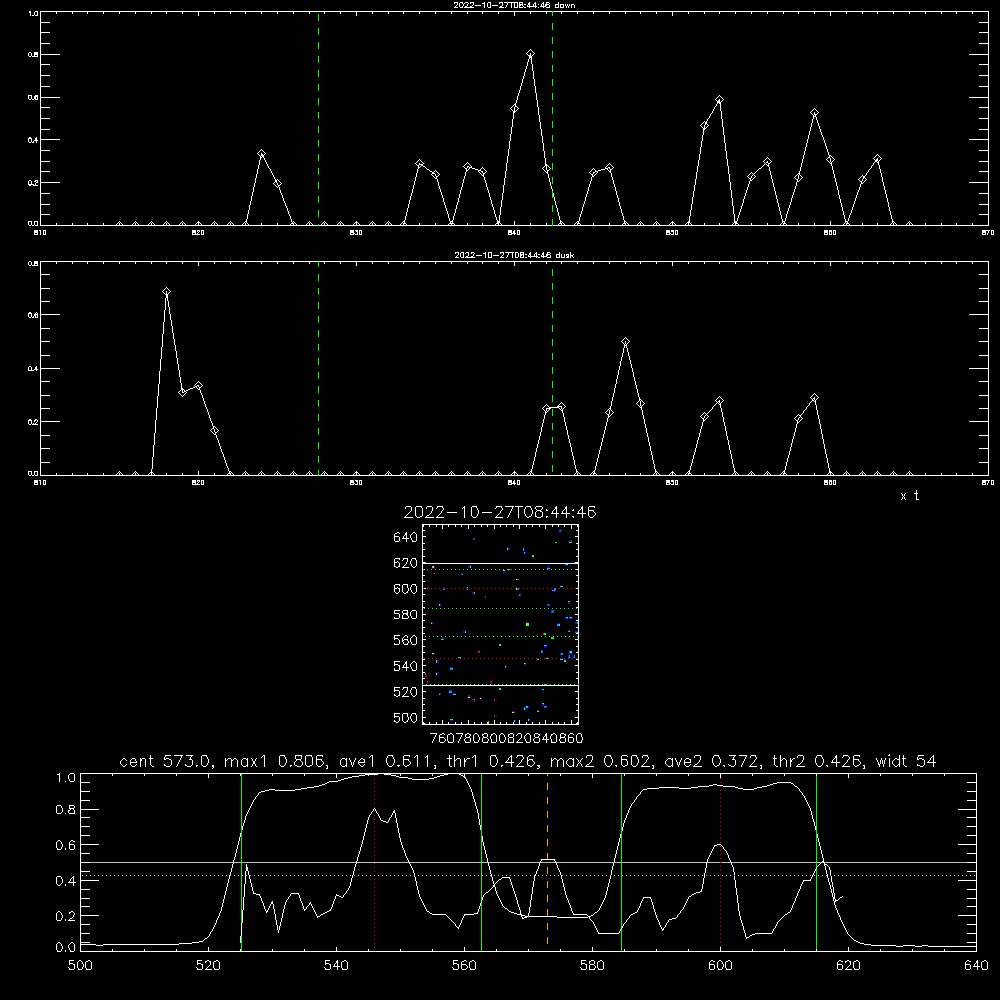
Task: Click the 830 x-axis label under dusk plot
Action: tap(356, 482)
